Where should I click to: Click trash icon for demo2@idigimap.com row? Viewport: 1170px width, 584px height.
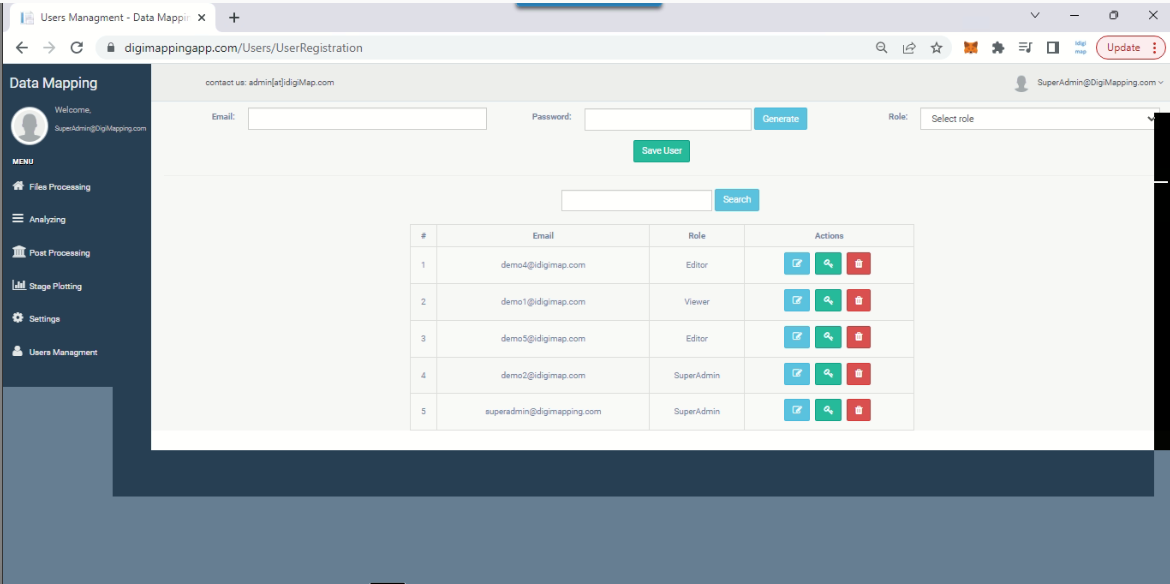pos(858,374)
